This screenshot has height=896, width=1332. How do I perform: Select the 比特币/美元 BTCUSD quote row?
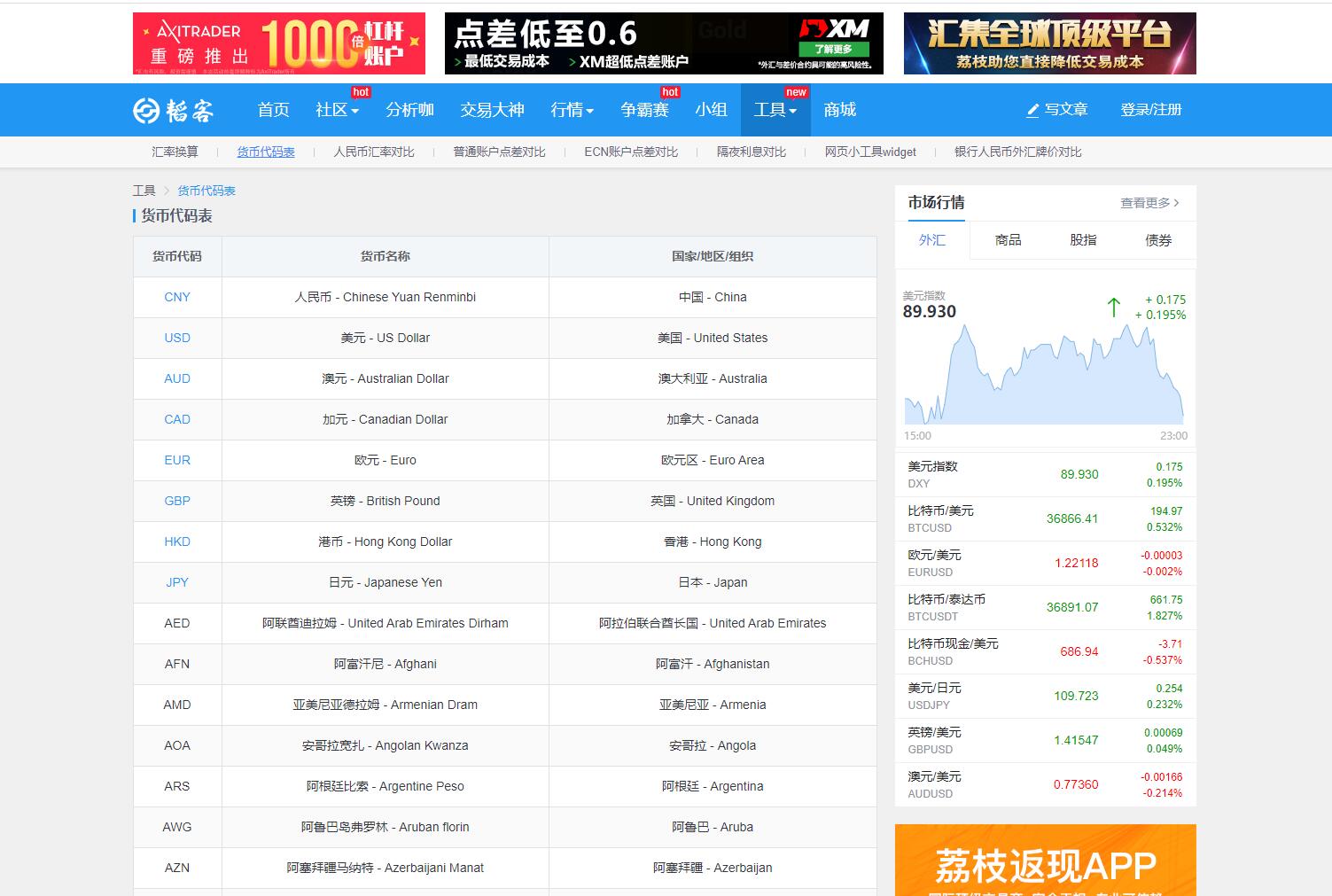(1045, 518)
